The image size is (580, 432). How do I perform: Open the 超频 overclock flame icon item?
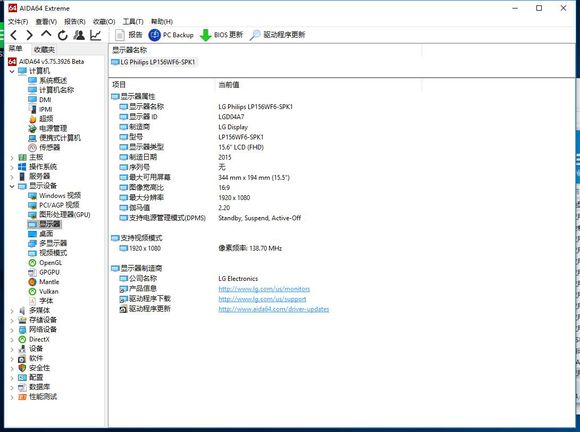tap(41, 119)
